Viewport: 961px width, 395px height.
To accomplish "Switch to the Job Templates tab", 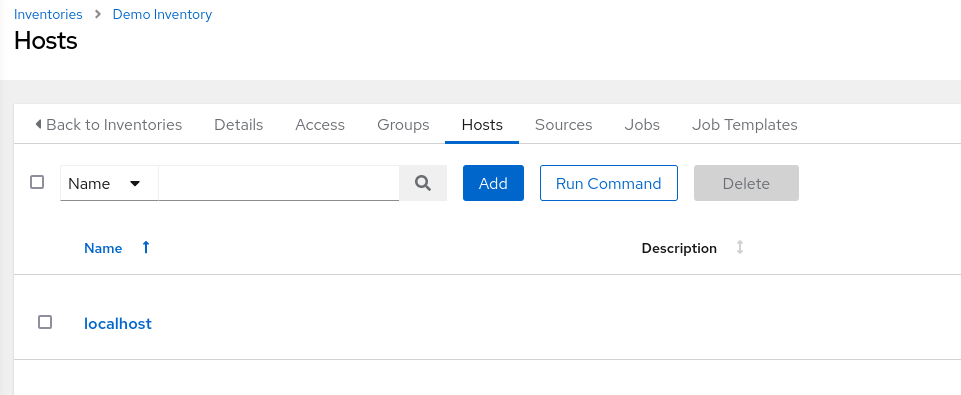I will point(745,125).
